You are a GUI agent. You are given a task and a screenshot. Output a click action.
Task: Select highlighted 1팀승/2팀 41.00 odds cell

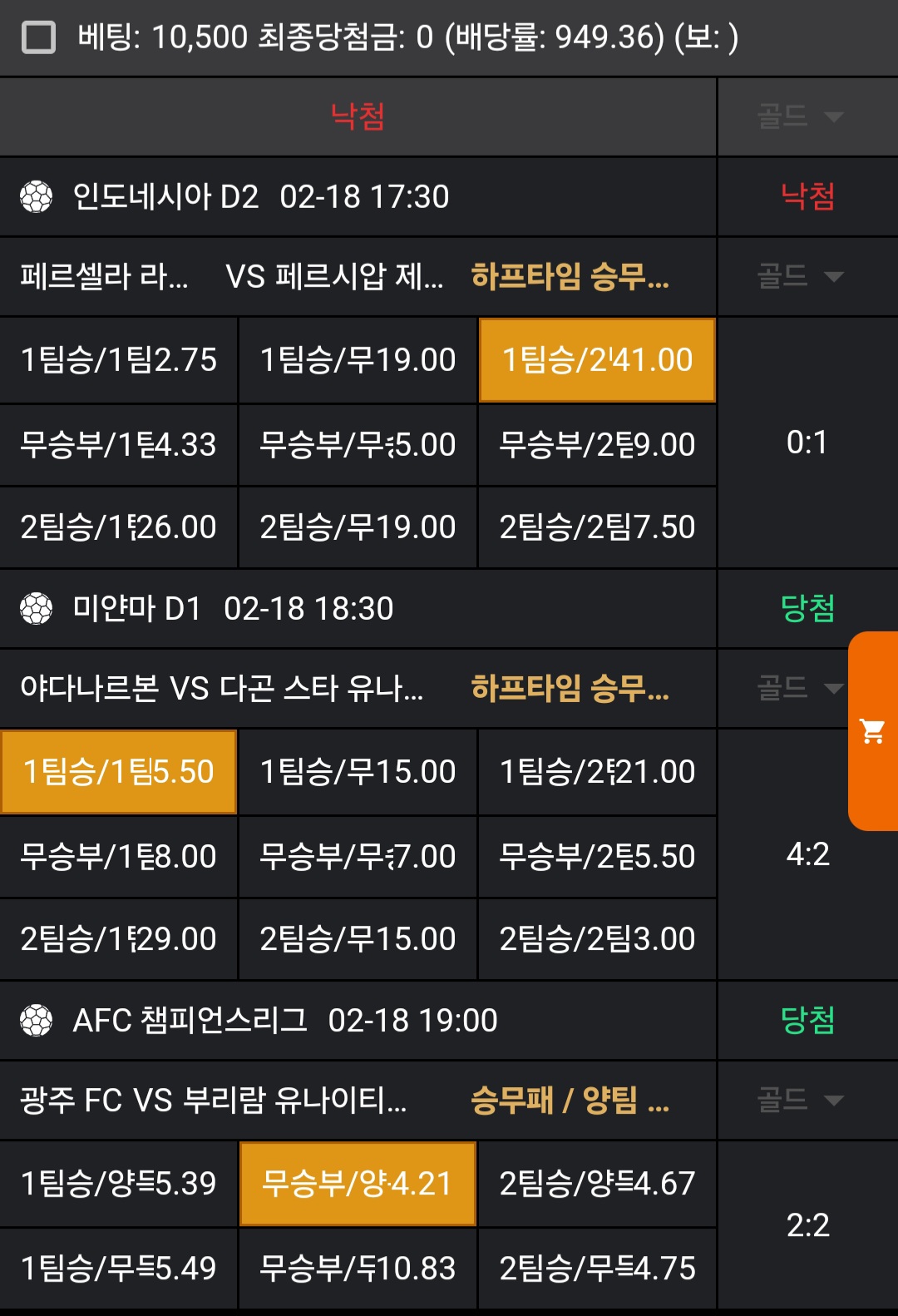tap(597, 360)
